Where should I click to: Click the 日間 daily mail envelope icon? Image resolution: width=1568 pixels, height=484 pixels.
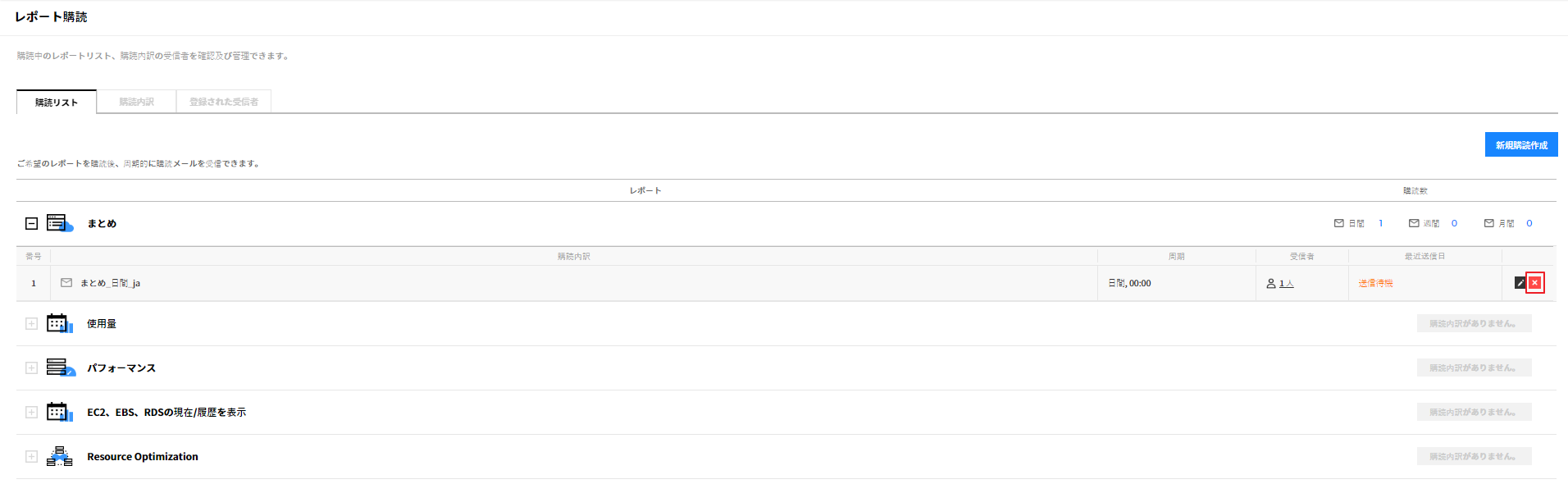1338,223
